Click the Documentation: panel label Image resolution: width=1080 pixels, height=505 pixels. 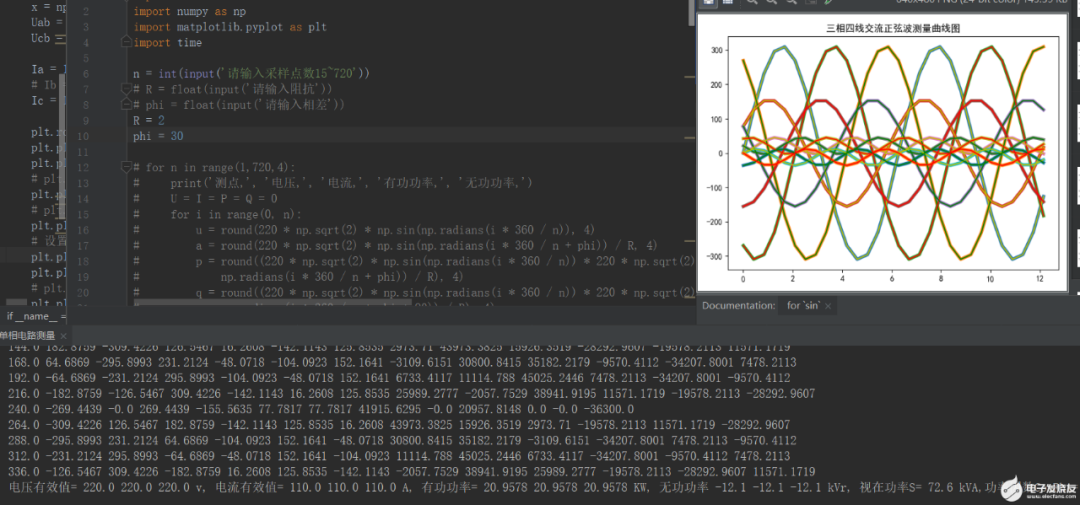(738, 306)
